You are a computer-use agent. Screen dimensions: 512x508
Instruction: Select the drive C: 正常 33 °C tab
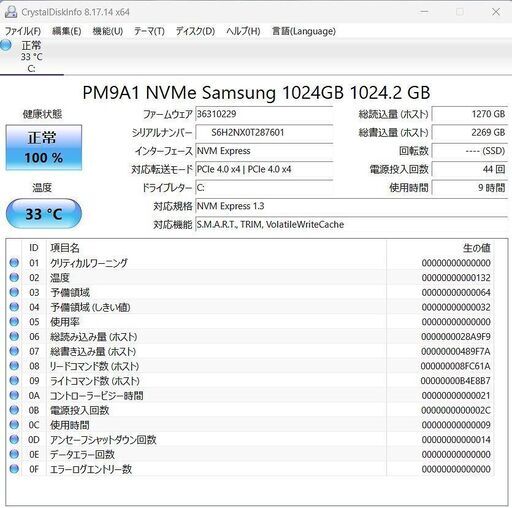tap(31, 57)
